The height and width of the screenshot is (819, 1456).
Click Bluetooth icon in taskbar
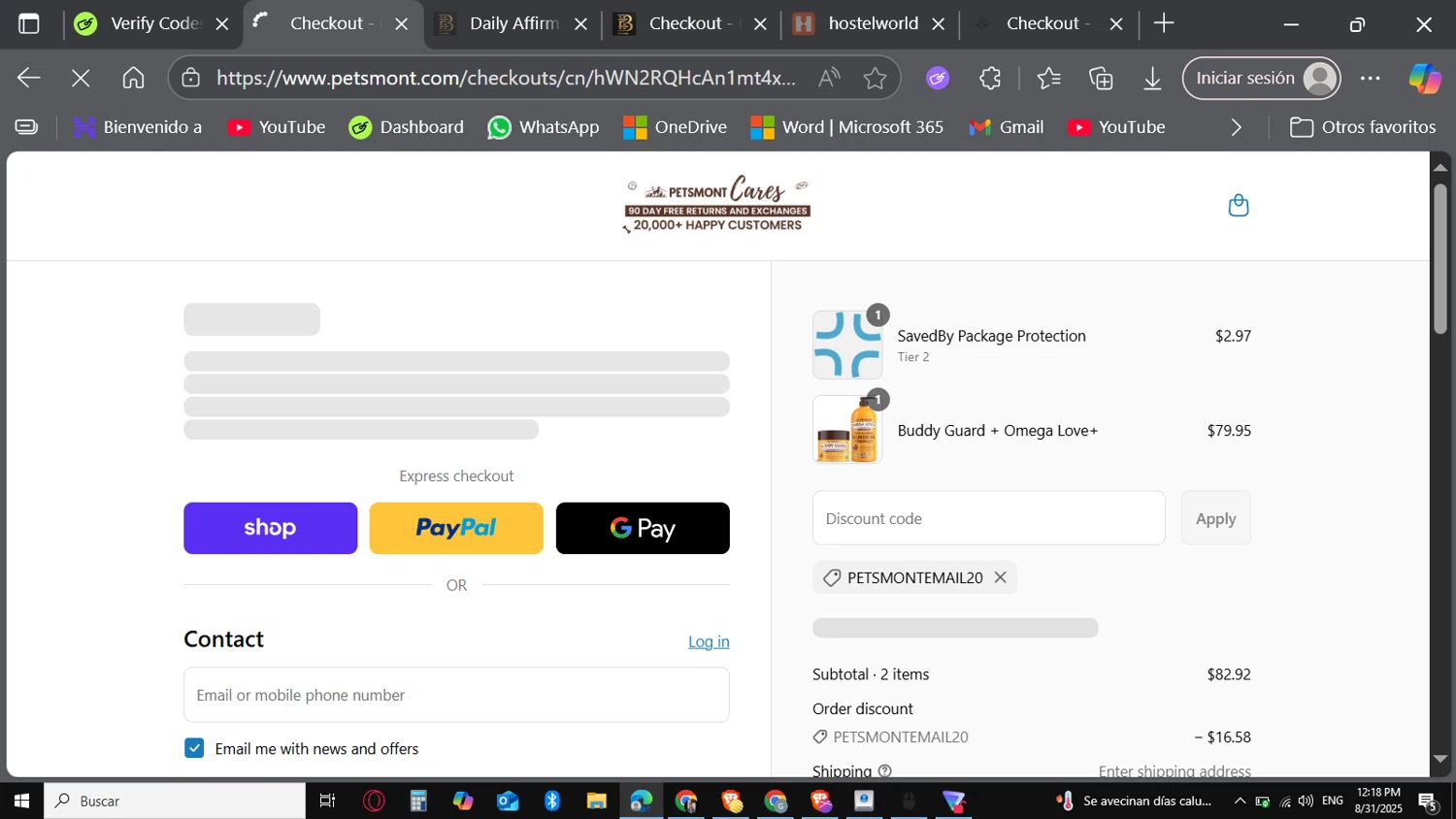(x=552, y=801)
